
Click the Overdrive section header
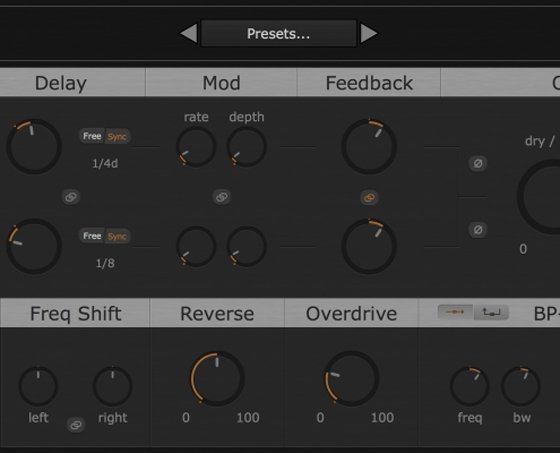tap(351, 313)
